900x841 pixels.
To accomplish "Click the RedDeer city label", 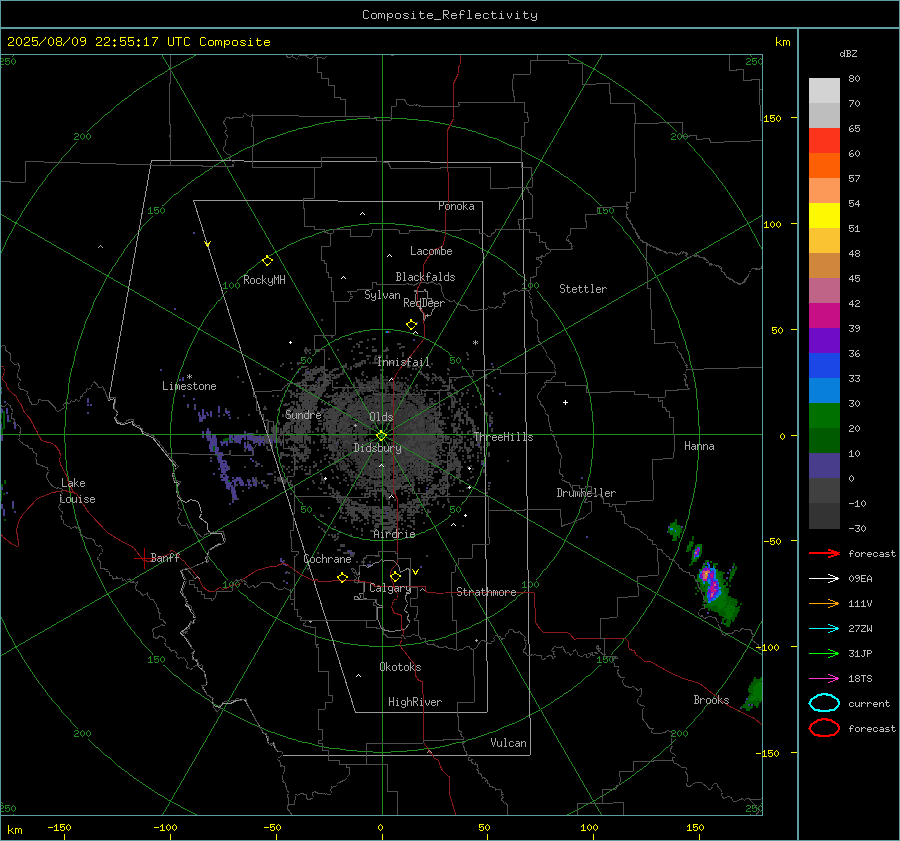I will point(424,303).
